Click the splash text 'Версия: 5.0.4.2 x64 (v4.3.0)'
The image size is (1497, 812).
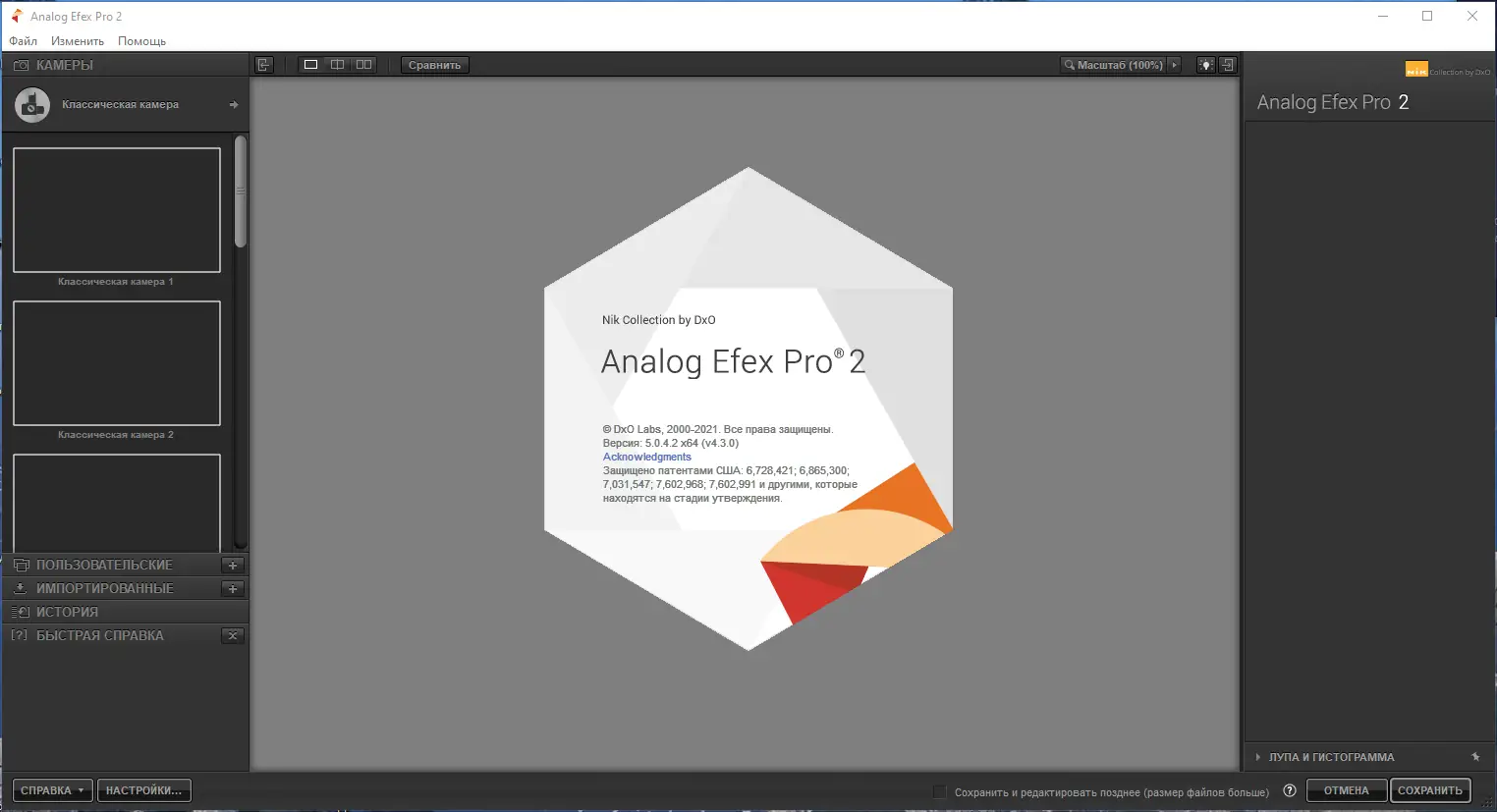[x=671, y=443]
